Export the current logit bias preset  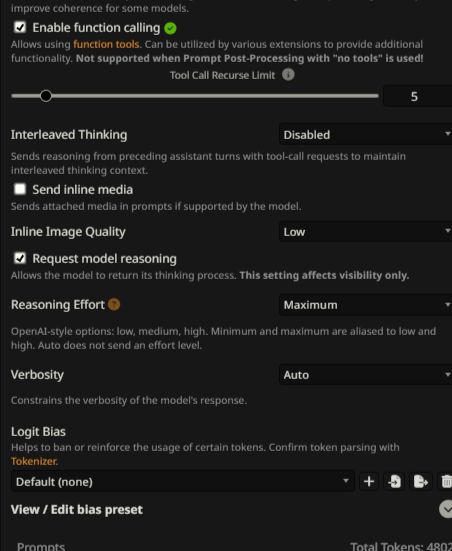[421, 481]
